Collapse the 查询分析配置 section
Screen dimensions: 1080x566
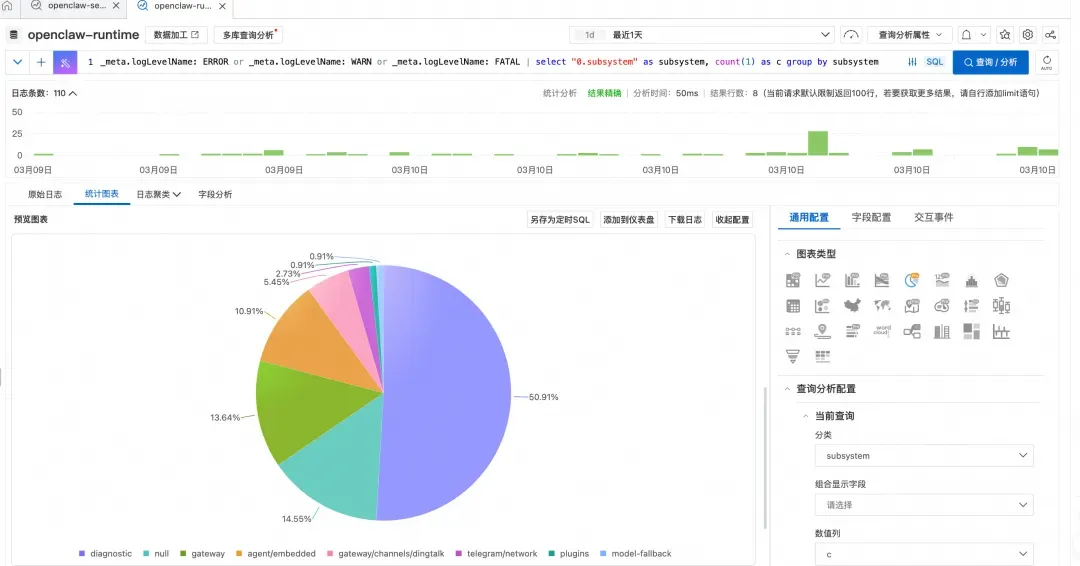(x=787, y=389)
